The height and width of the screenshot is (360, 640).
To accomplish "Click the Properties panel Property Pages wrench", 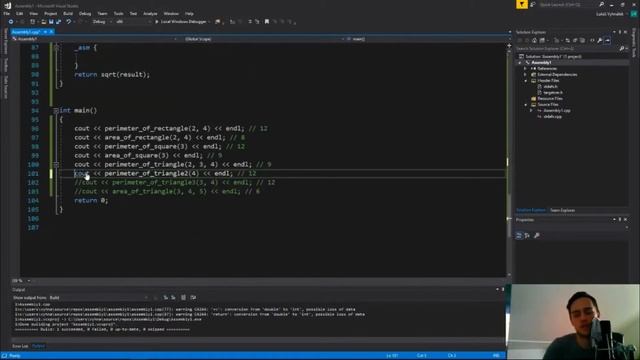I will pos(537,236).
